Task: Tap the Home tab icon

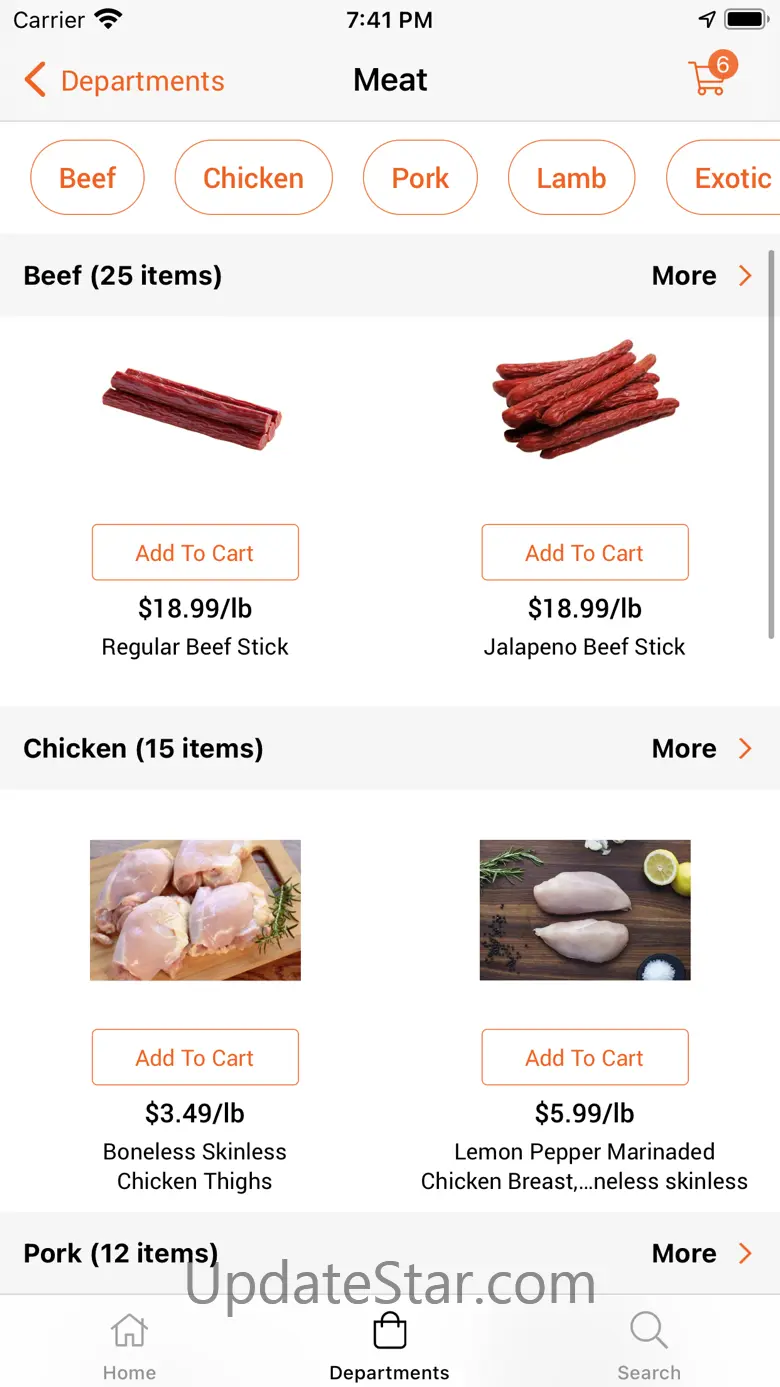Action: coord(129,1331)
